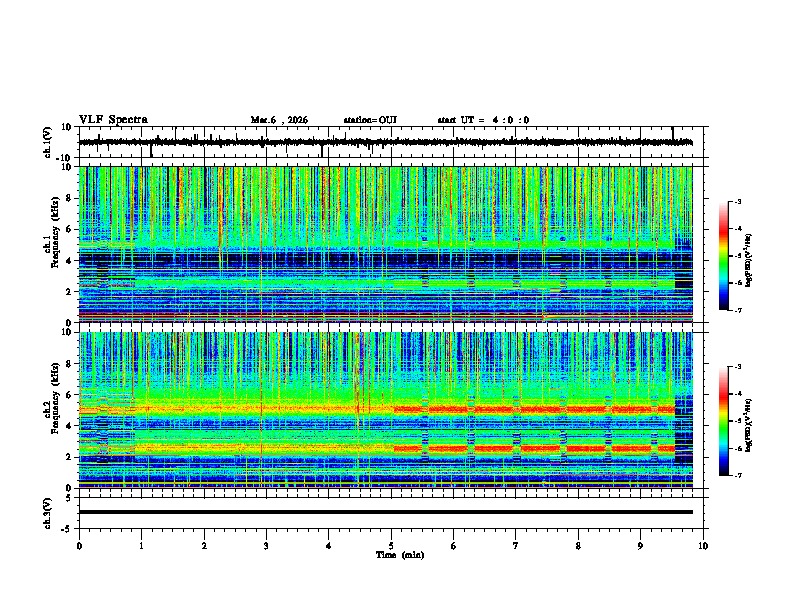Click the "start UT = 4 : 0 : 0" label
The image size is (792, 612).
[x=483, y=120]
